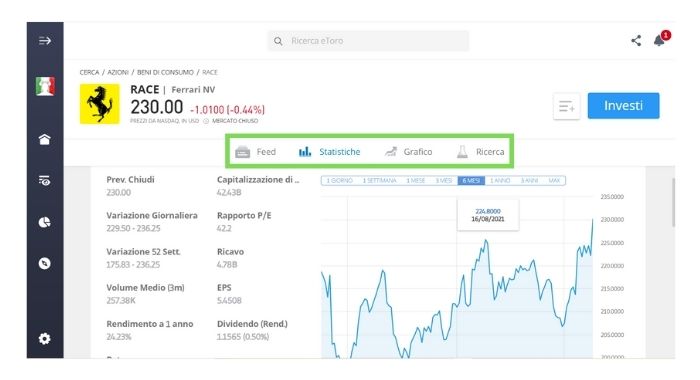Open the discover compass icon in sidebar

pos(45,263)
